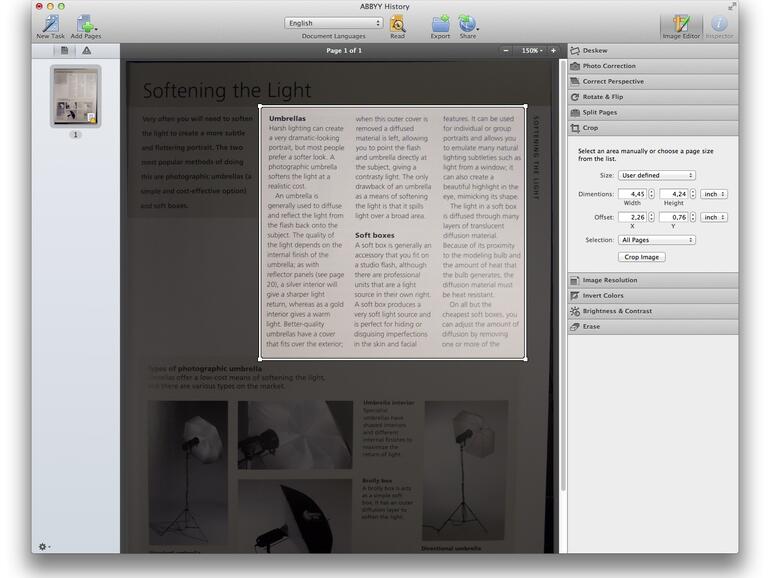Toggle the Image Editor panel
This screenshot has width=770, height=578.
coord(681,24)
